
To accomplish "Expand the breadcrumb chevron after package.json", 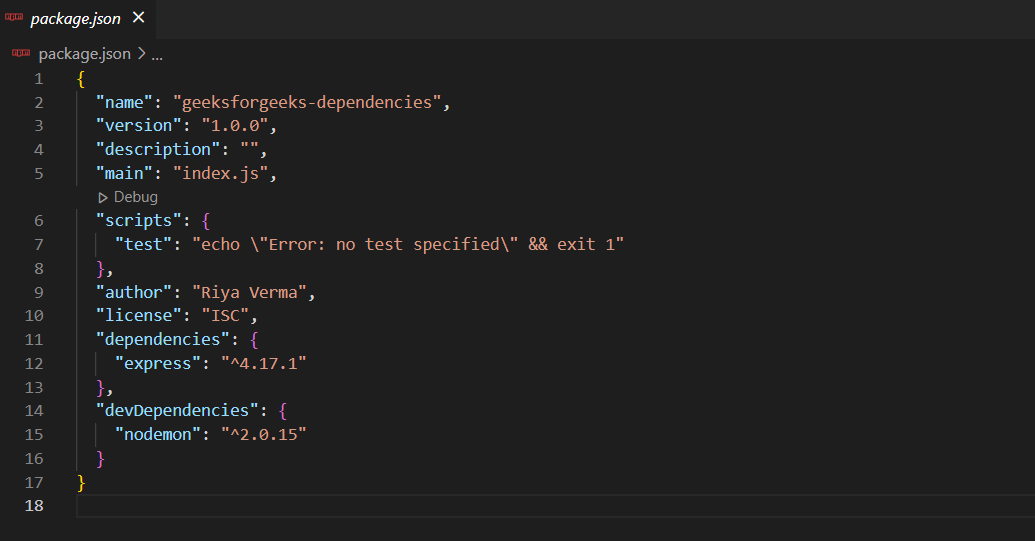I will [140, 54].
